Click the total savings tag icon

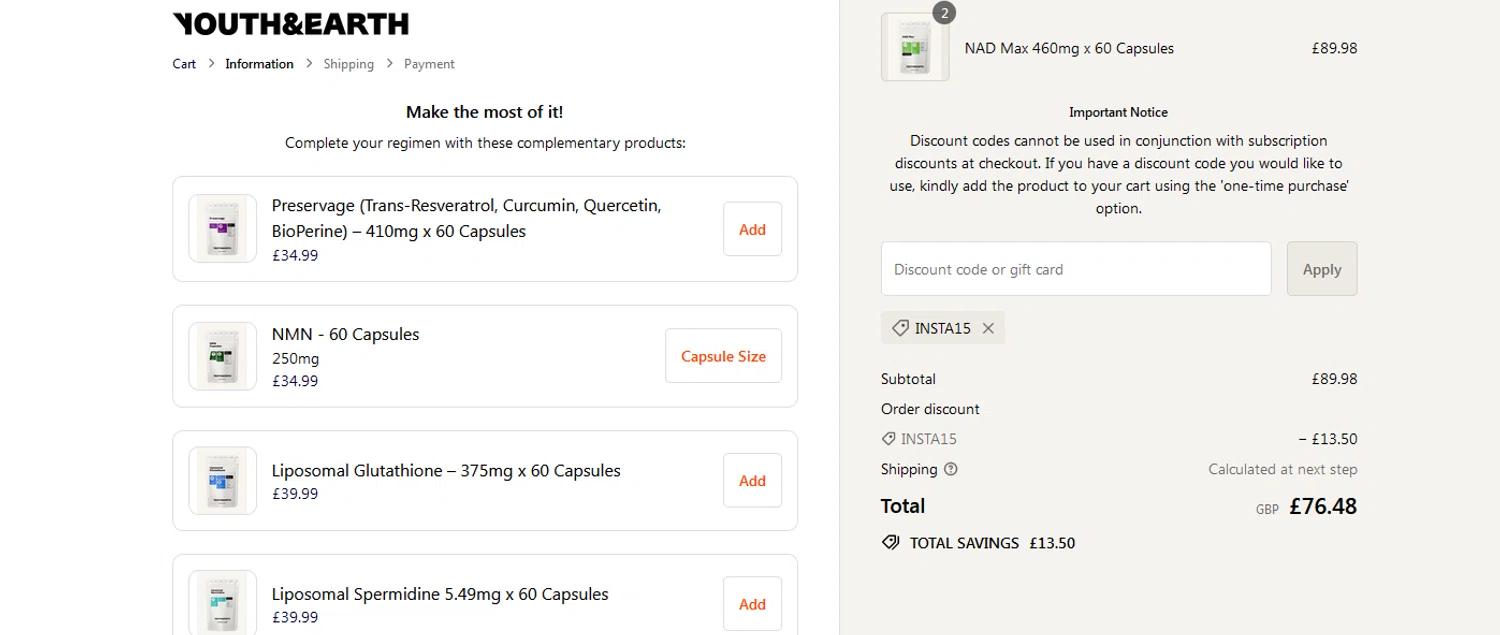pos(891,543)
